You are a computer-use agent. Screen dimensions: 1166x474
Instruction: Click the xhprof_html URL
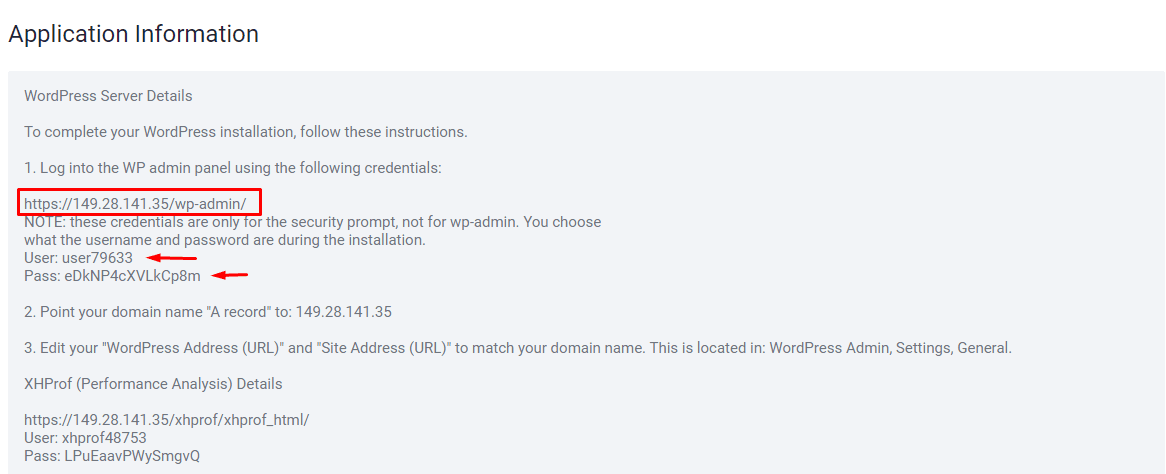click(167, 420)
